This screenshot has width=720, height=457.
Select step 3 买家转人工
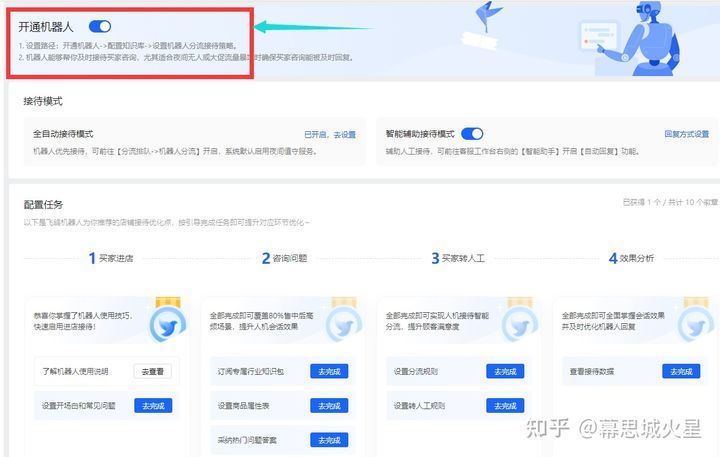[458, 258]
